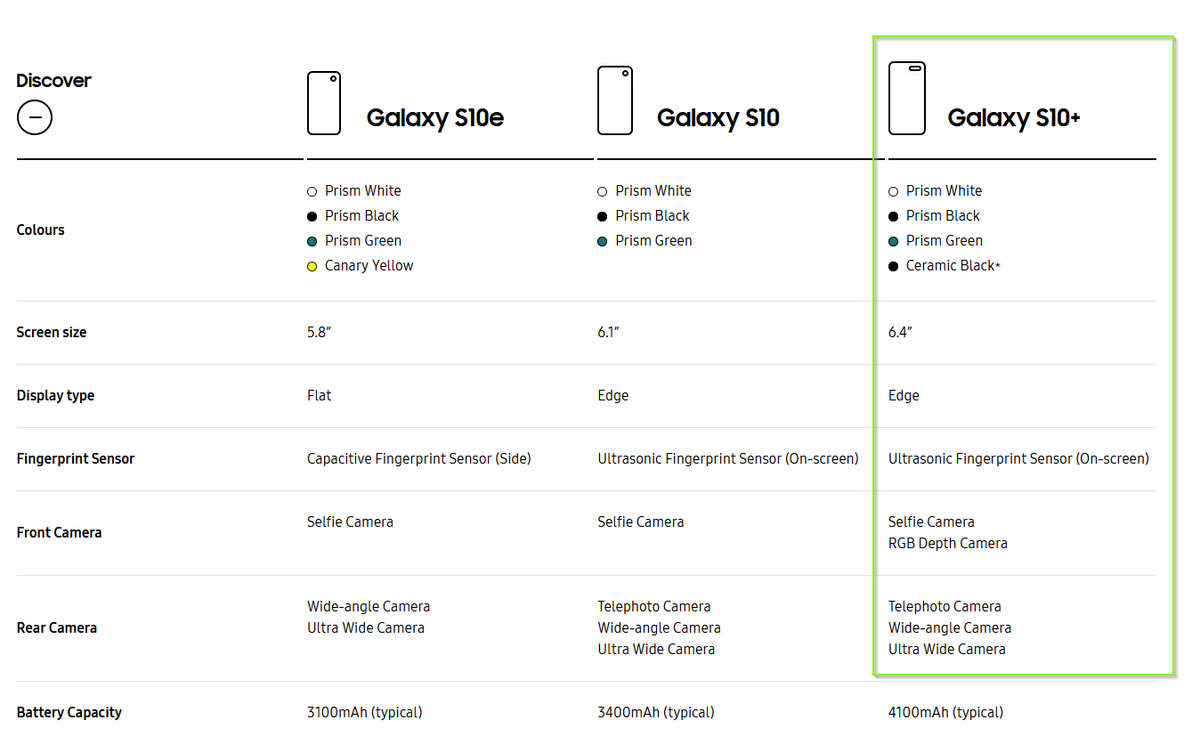This screenshot has height=743, width=1200.
Task: Click the Fingerprint Sensor row label
Action: [x=75, y=459]
